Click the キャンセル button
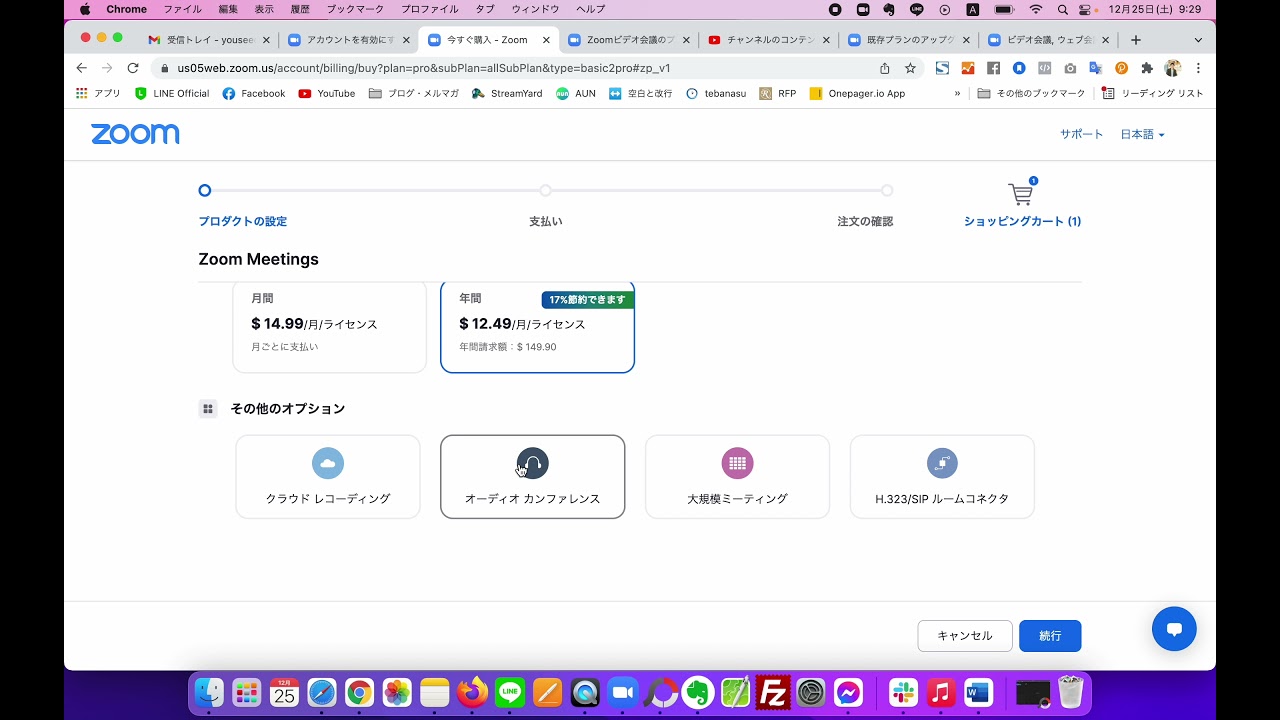 (x=965, y=636)
